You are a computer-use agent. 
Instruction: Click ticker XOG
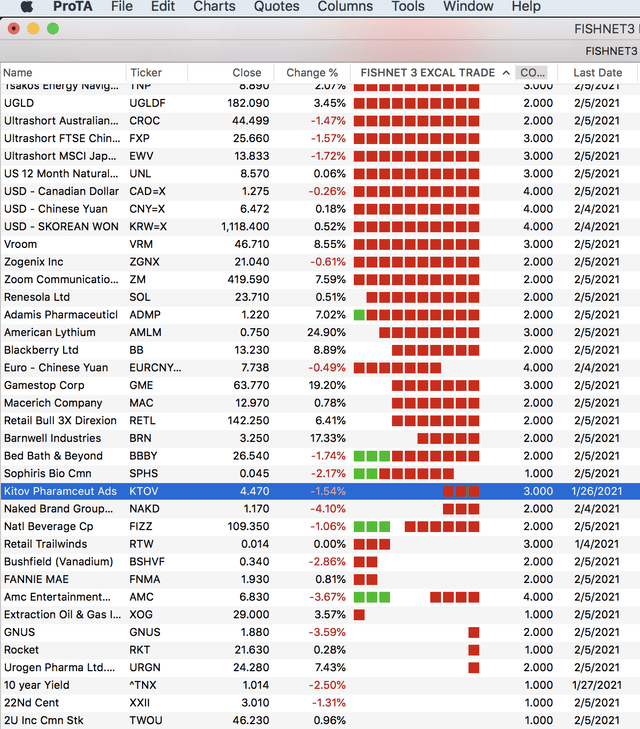[x=141, y=615]
